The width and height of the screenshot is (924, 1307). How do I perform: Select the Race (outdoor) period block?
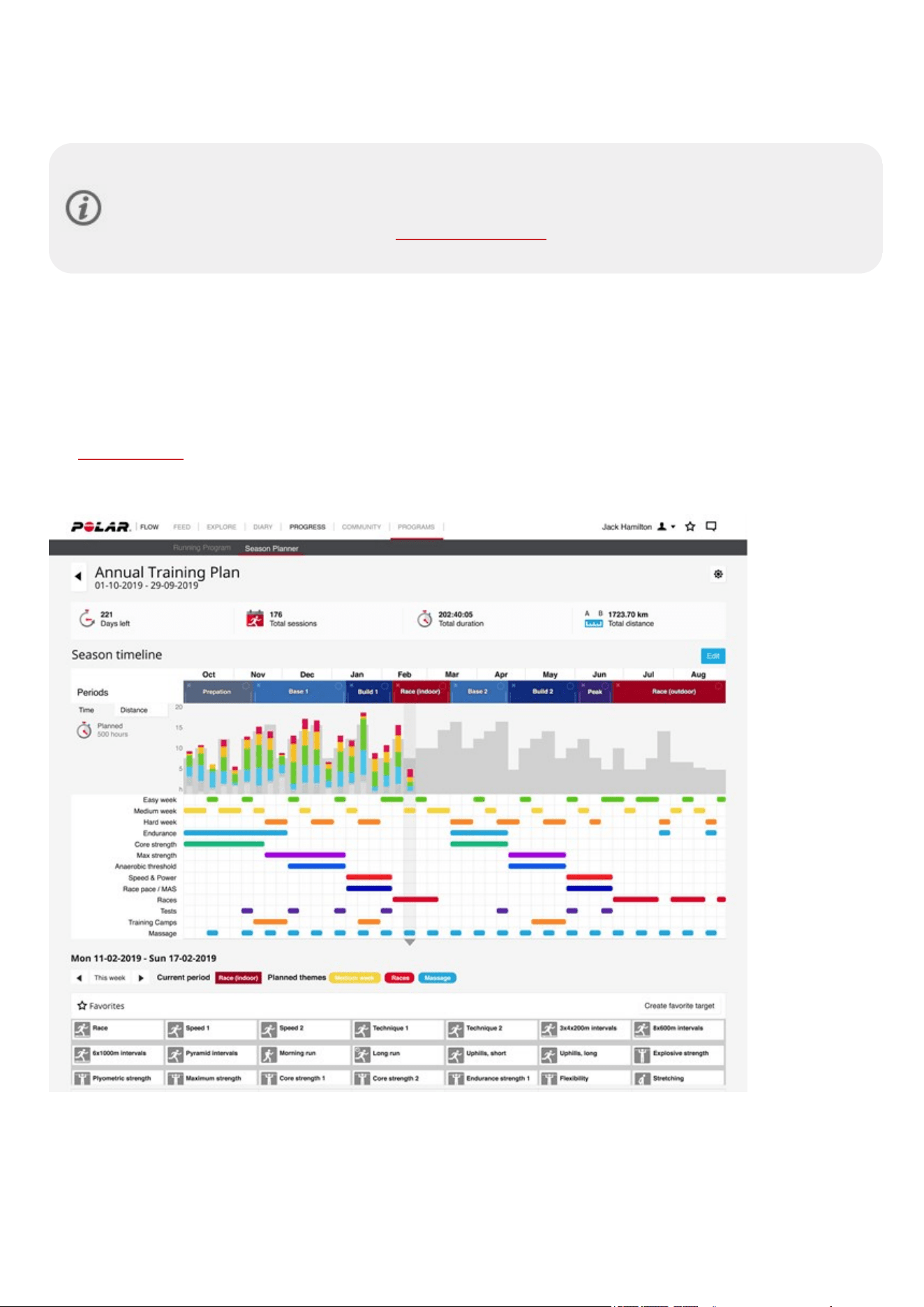pyautogui.click(x=669, y=691)
